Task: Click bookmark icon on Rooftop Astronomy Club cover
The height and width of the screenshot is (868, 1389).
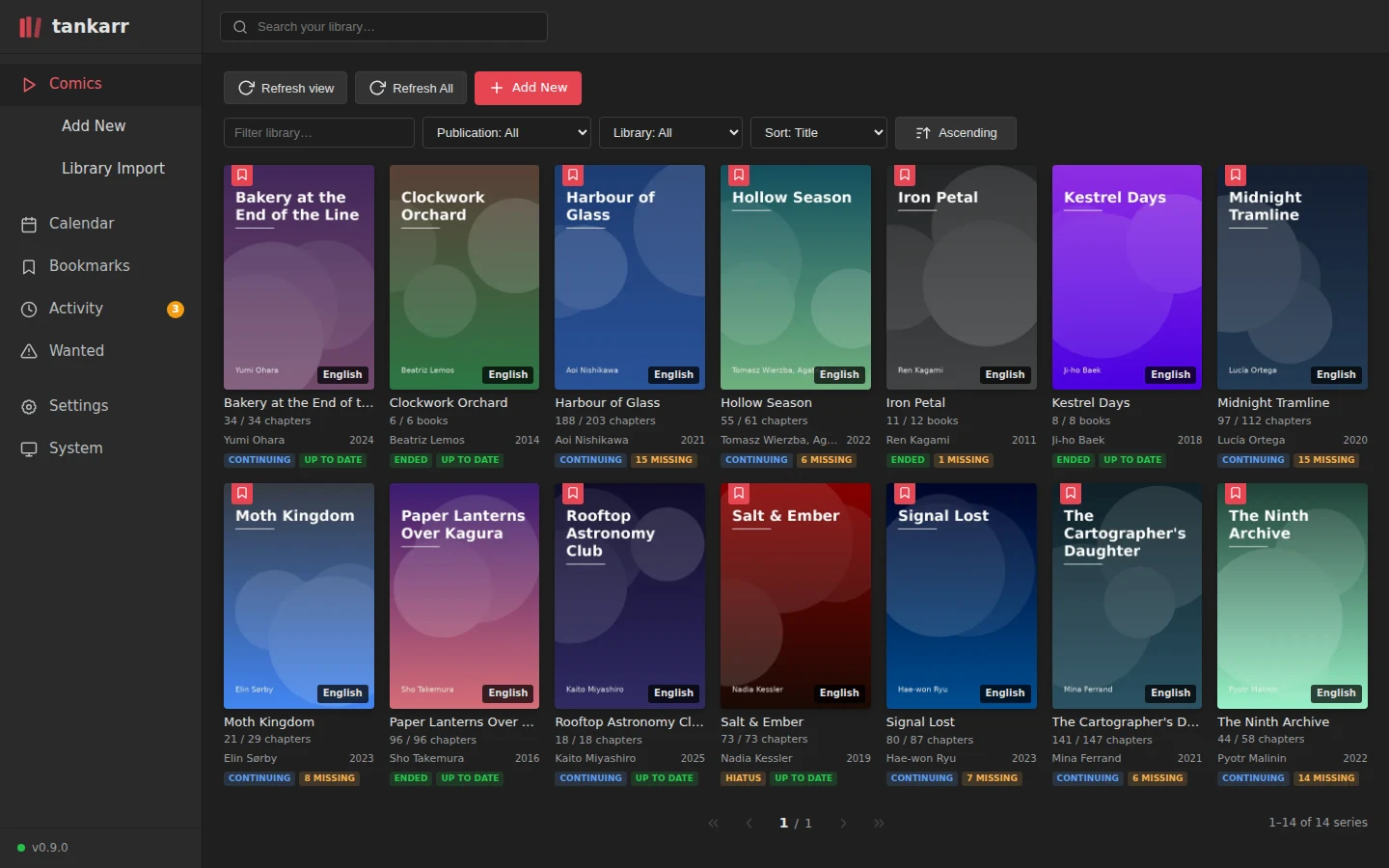Action: (x=573, y=493)
